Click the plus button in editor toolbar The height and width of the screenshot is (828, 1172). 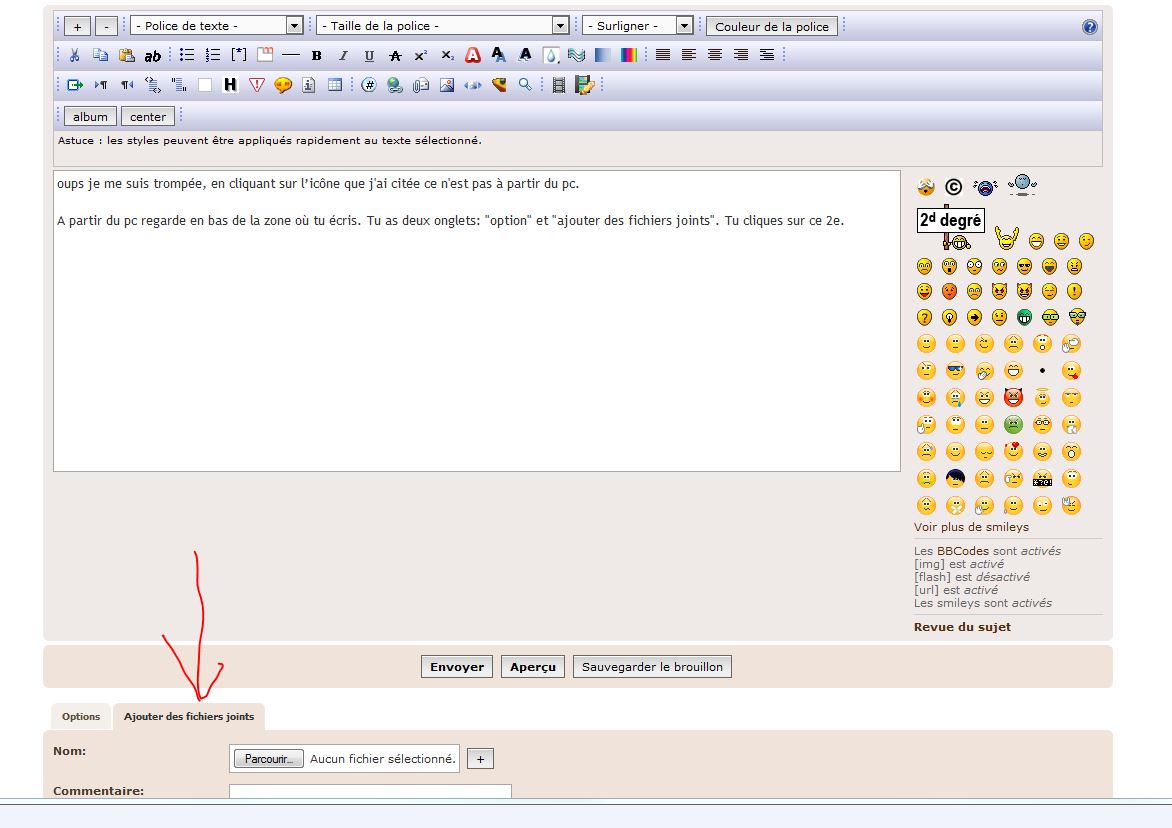pyautogui.click(x=77, y=27)
